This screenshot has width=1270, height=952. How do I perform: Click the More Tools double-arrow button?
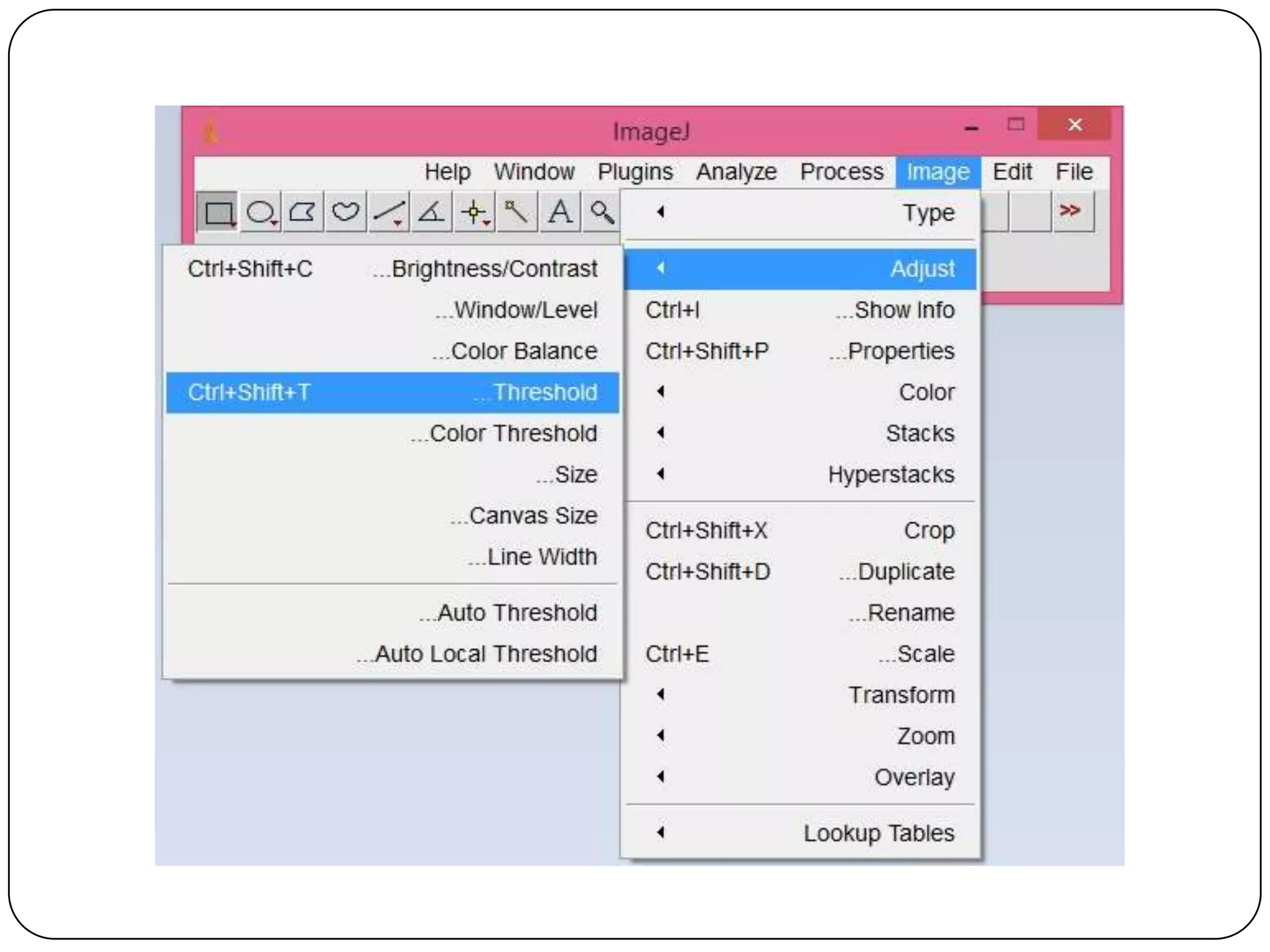point(1071,211)
